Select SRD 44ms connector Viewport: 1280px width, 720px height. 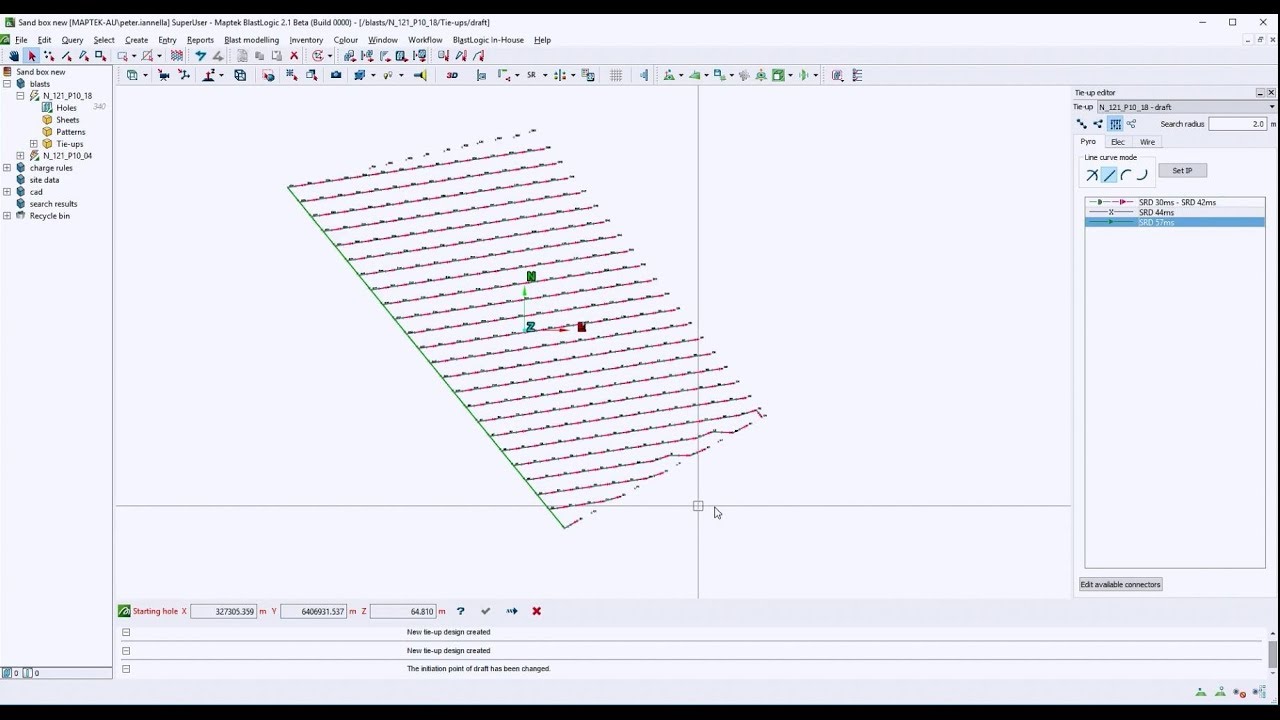click(x=1175, y=212)
